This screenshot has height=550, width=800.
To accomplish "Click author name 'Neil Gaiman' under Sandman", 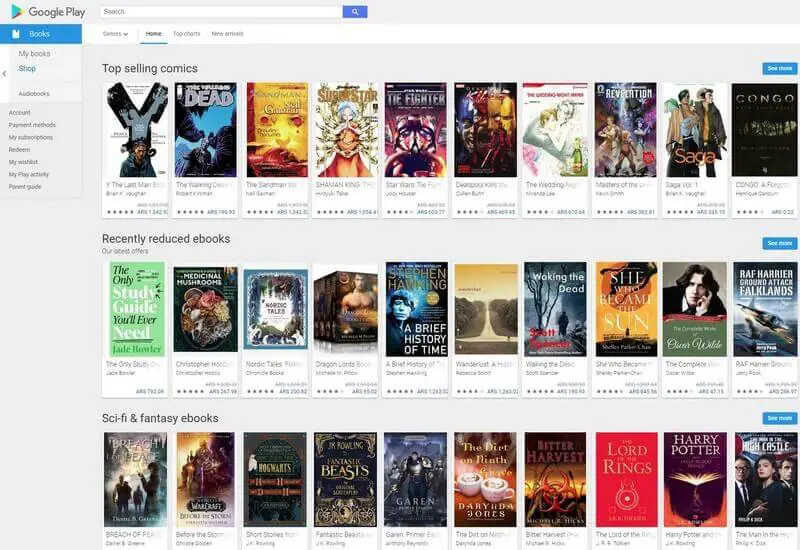I will tap(260, 193).
